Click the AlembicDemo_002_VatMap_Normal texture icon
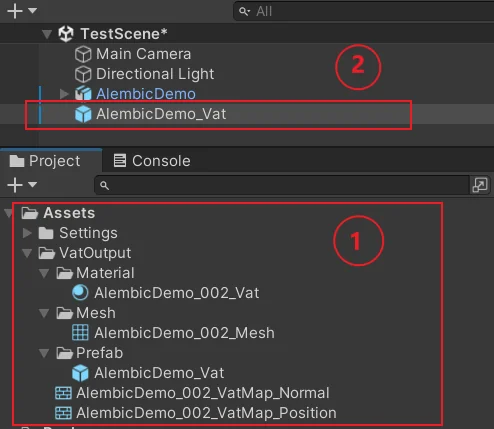 [x=63, y=393]
